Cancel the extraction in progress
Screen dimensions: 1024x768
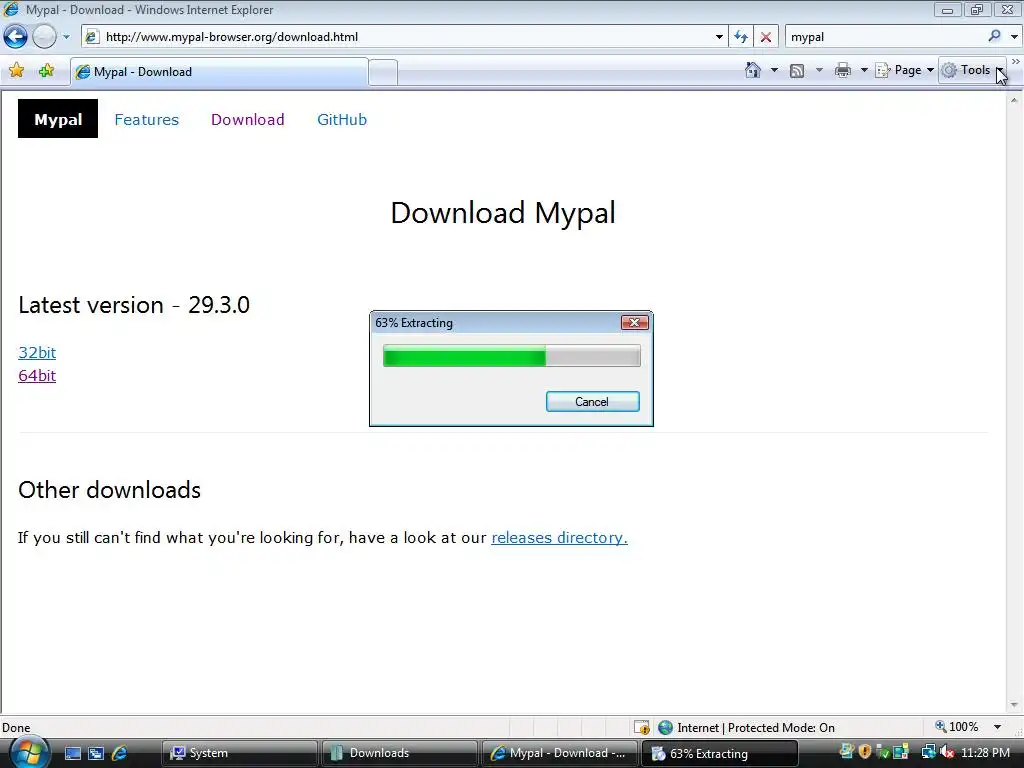click(592, 402)
